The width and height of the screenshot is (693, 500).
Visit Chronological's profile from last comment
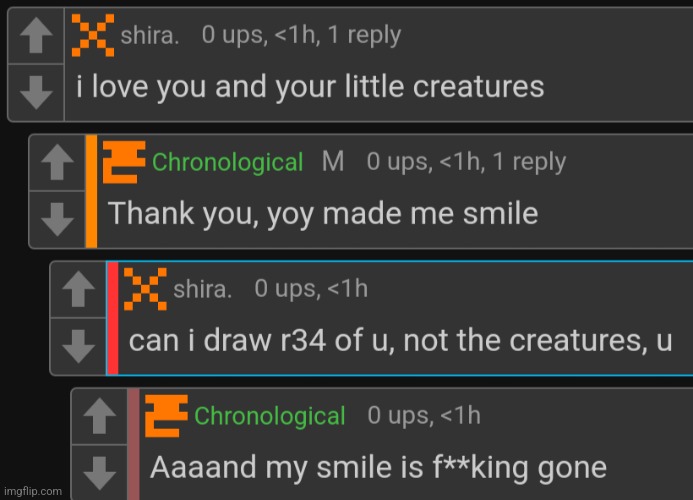pos(270,416)
